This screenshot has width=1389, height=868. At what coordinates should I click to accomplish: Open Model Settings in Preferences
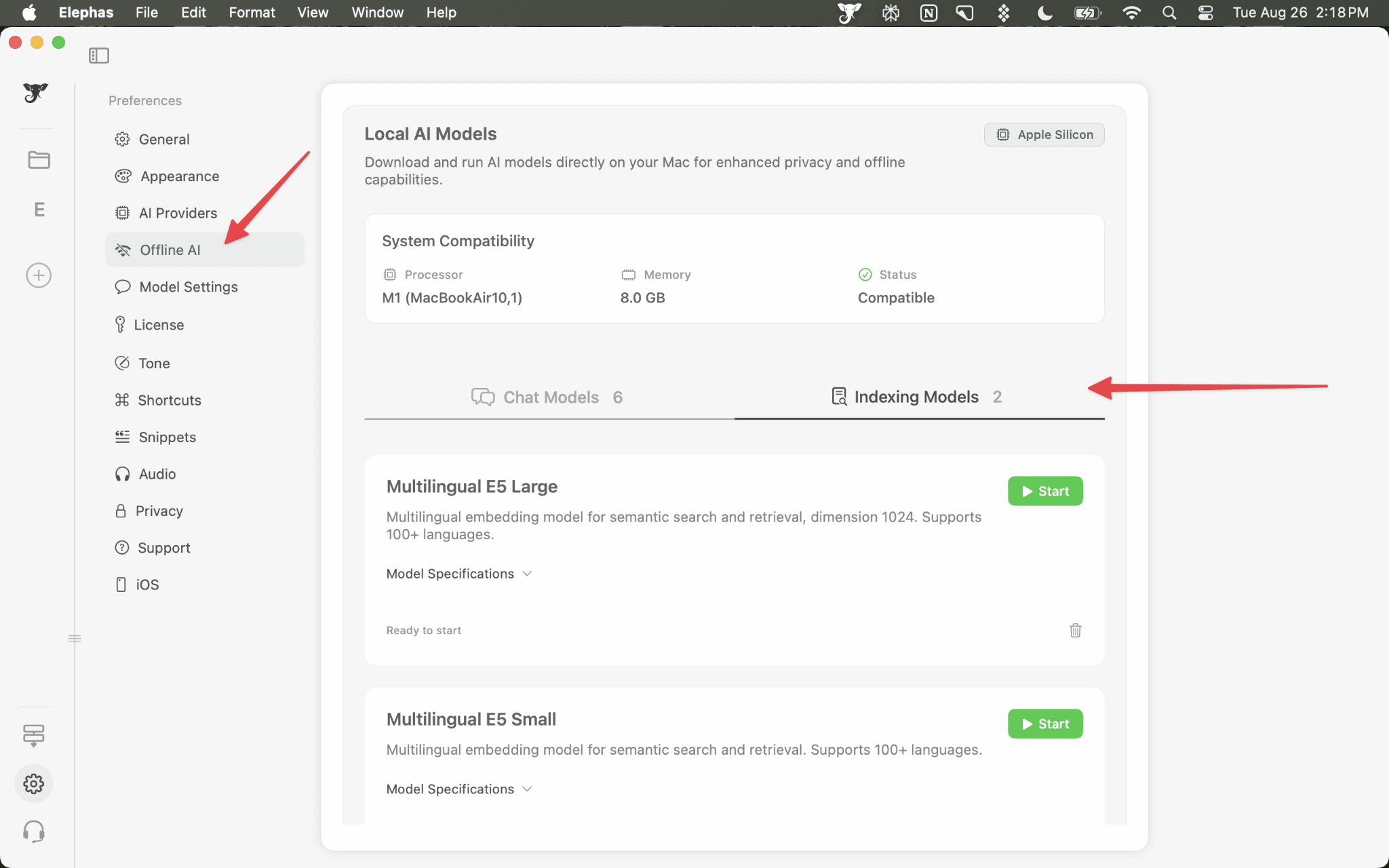[188, 287]
